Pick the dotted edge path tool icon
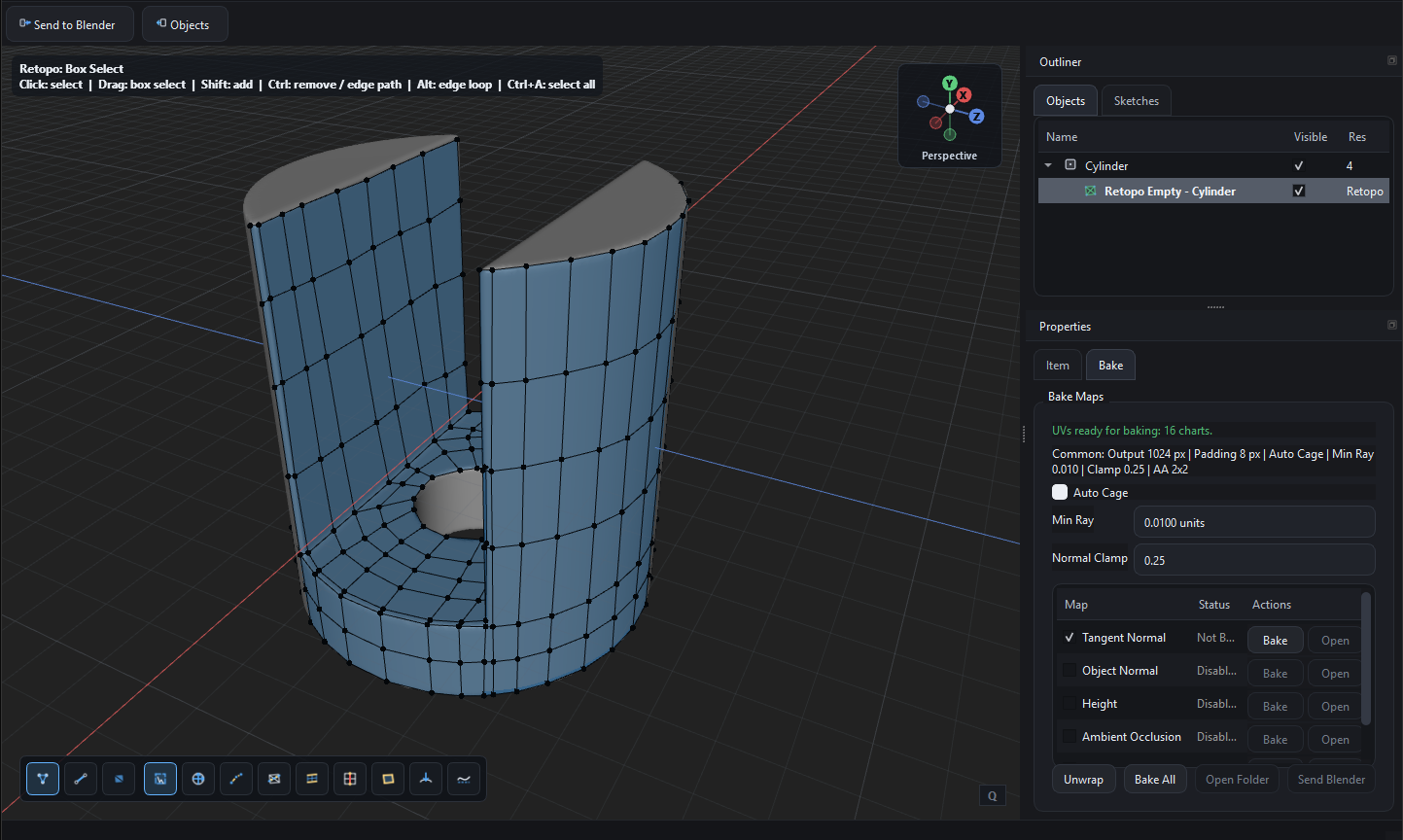 236,779
